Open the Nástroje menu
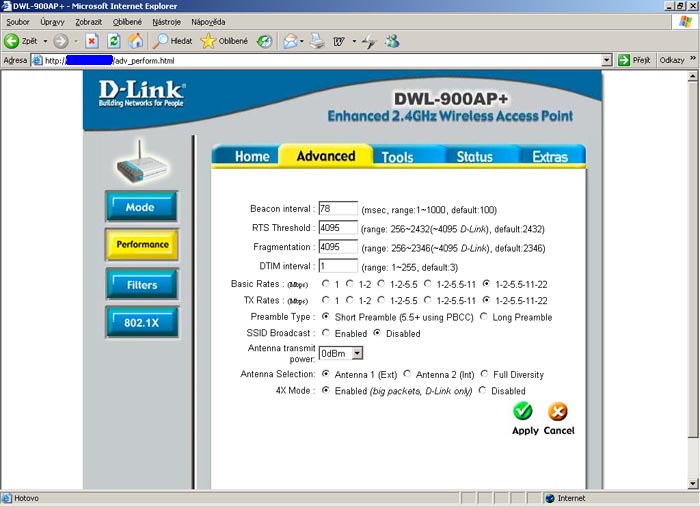The image size is (700, 507). tap(166, 22)
